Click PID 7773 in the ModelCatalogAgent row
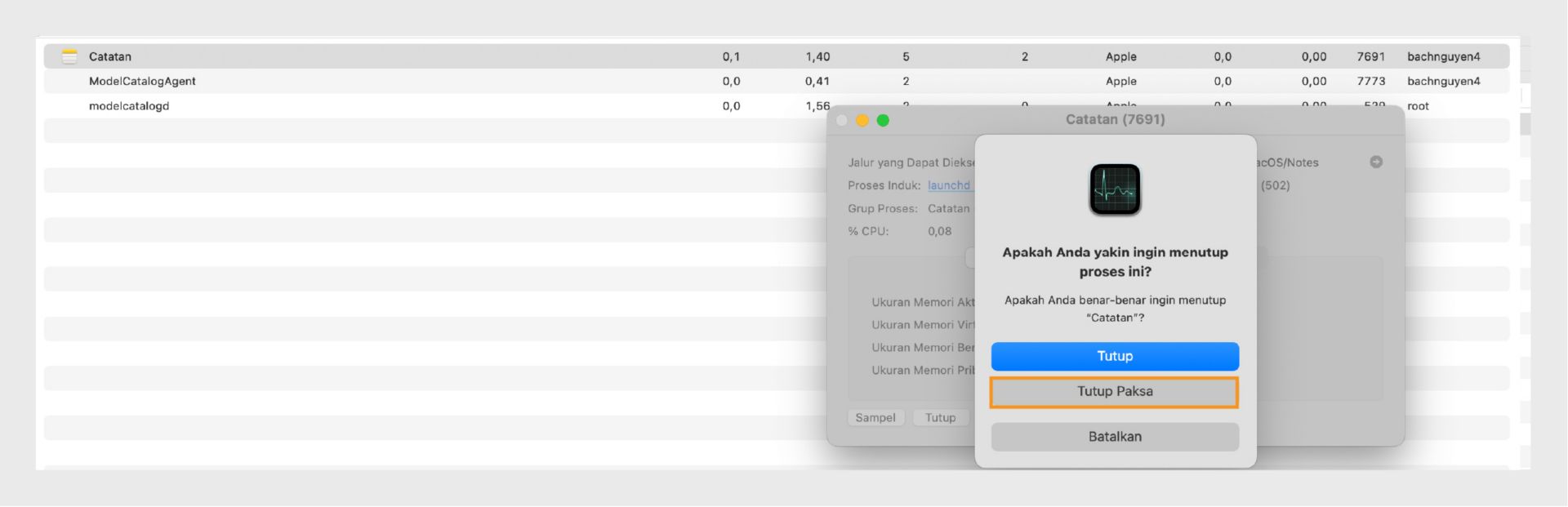The image size is (1568, 507). [1370, 81]
